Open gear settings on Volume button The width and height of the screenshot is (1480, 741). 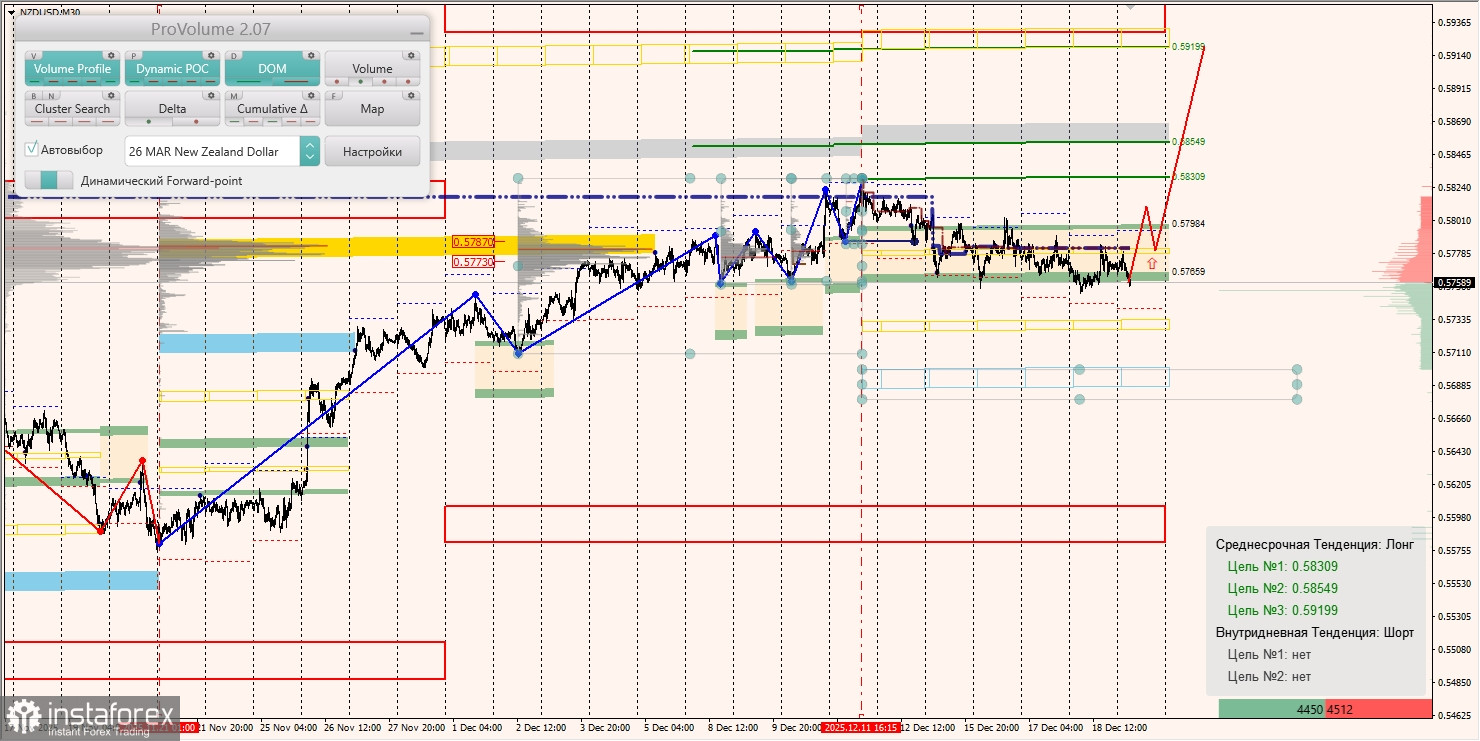411,56
